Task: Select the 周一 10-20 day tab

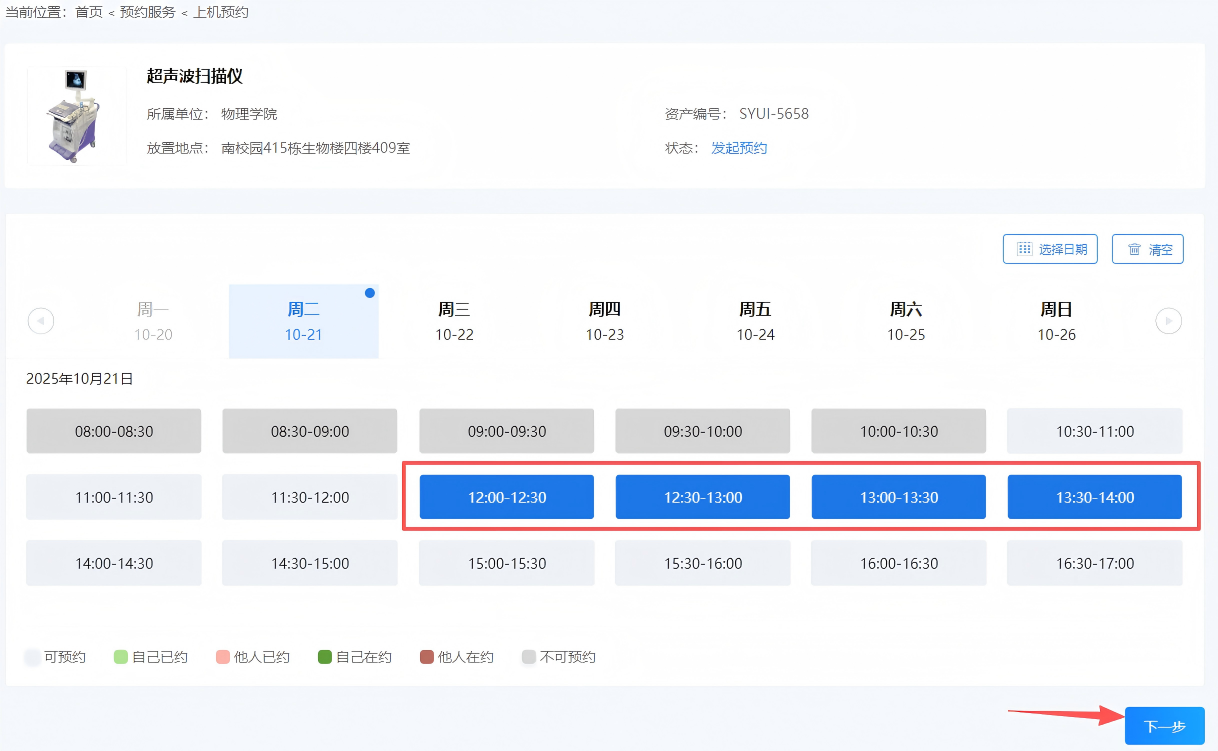Action: click(x=153, y=321)
